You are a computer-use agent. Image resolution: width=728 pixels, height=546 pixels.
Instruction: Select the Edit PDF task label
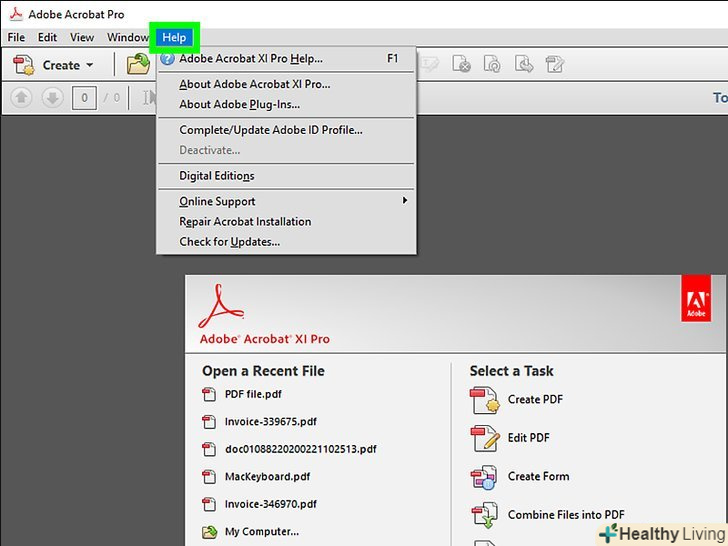[x=528, y=438]
